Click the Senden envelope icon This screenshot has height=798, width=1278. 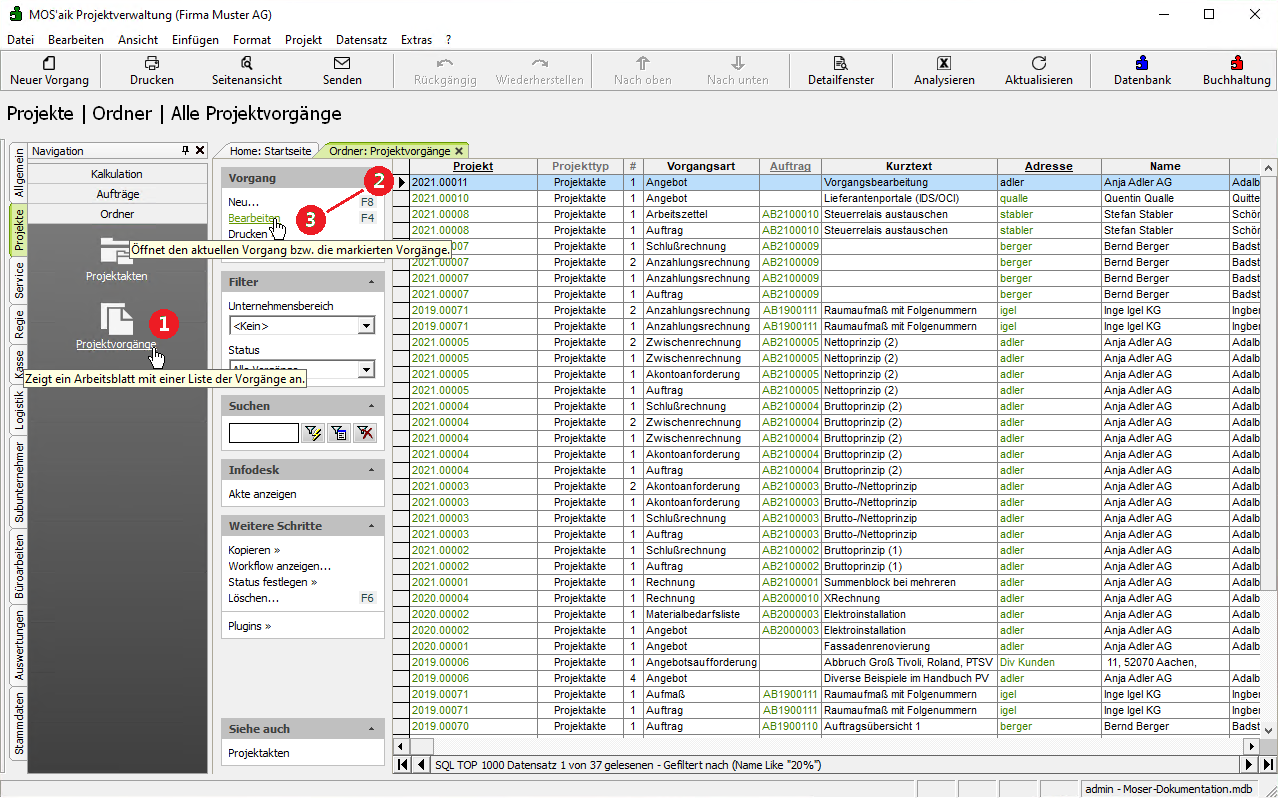click(x=342, y=63)
